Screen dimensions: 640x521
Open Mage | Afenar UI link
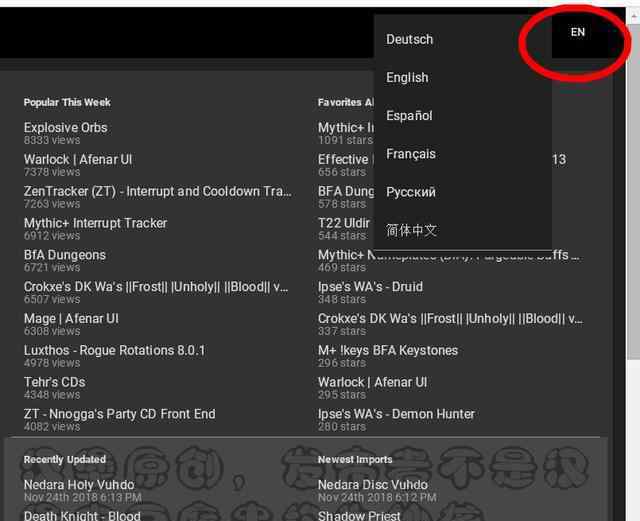(71, 318)
